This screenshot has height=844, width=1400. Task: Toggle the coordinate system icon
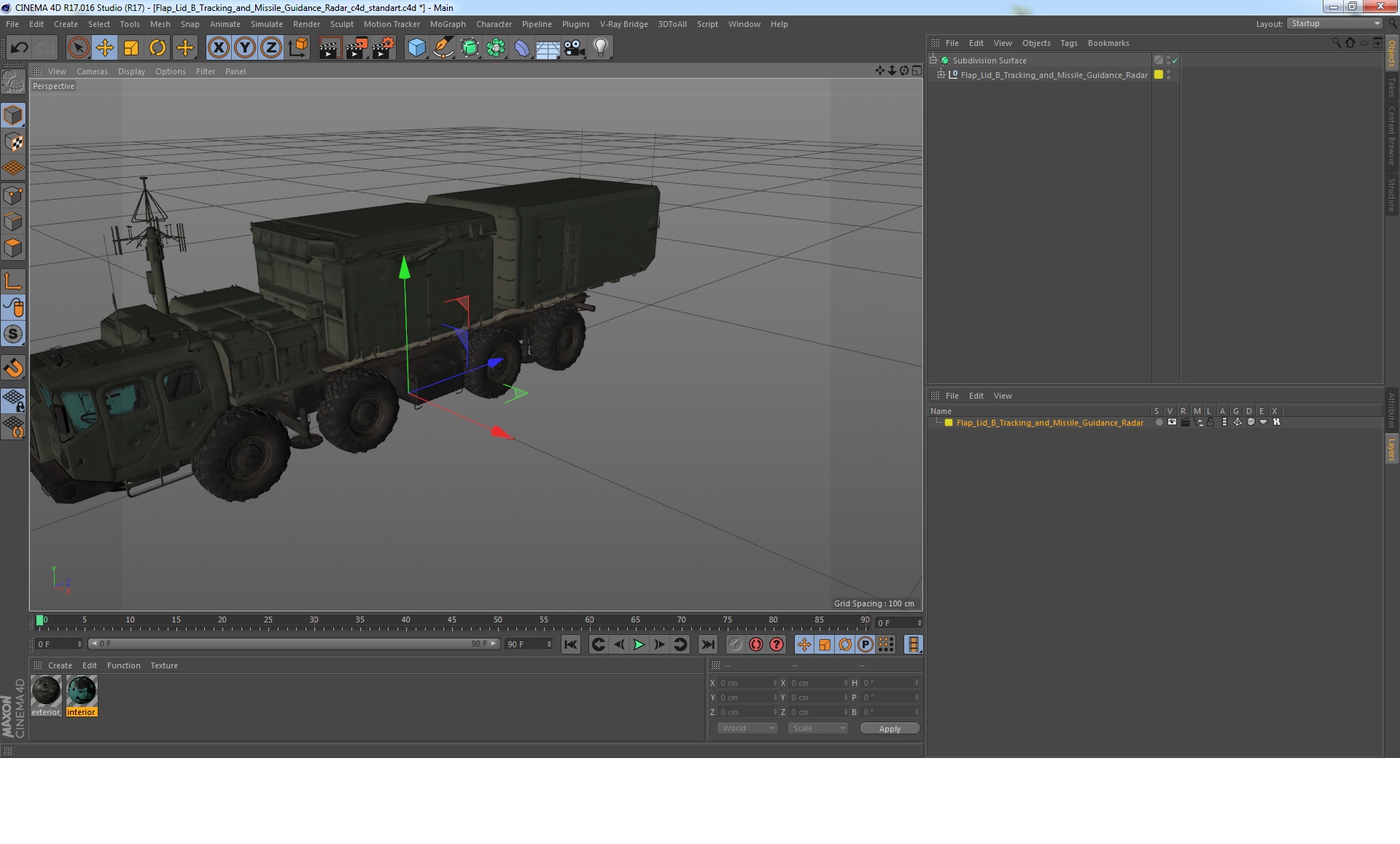[297, 48]
